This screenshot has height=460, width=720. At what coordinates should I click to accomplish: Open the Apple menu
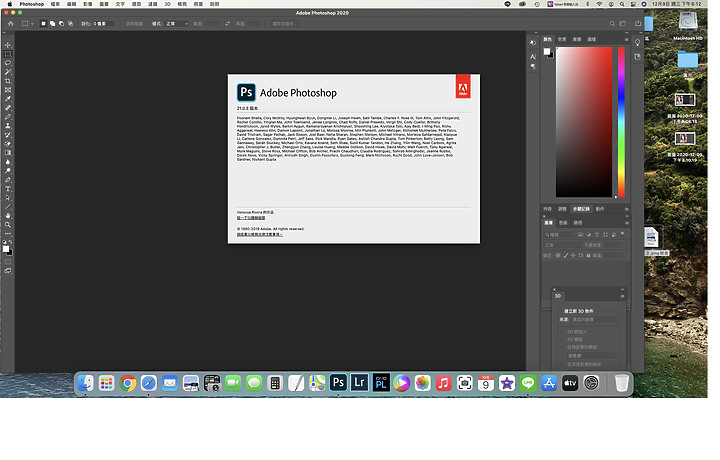click(x=9, y=4)
